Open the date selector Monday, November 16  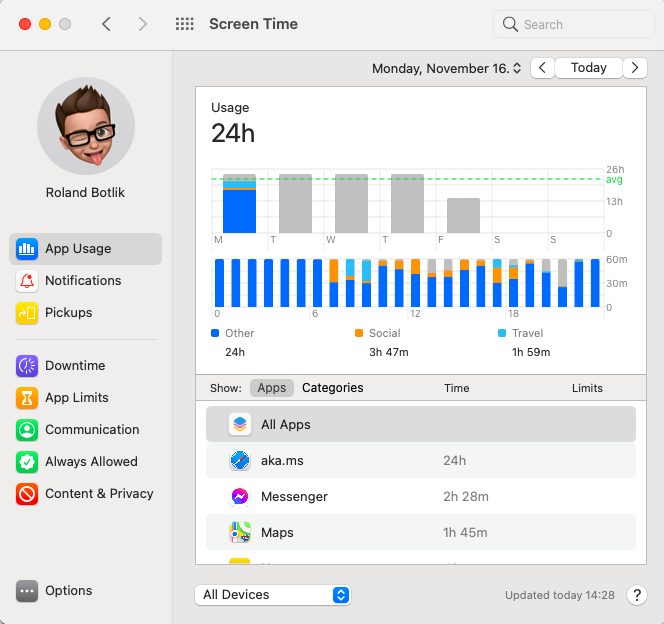(x=446, y=68)
